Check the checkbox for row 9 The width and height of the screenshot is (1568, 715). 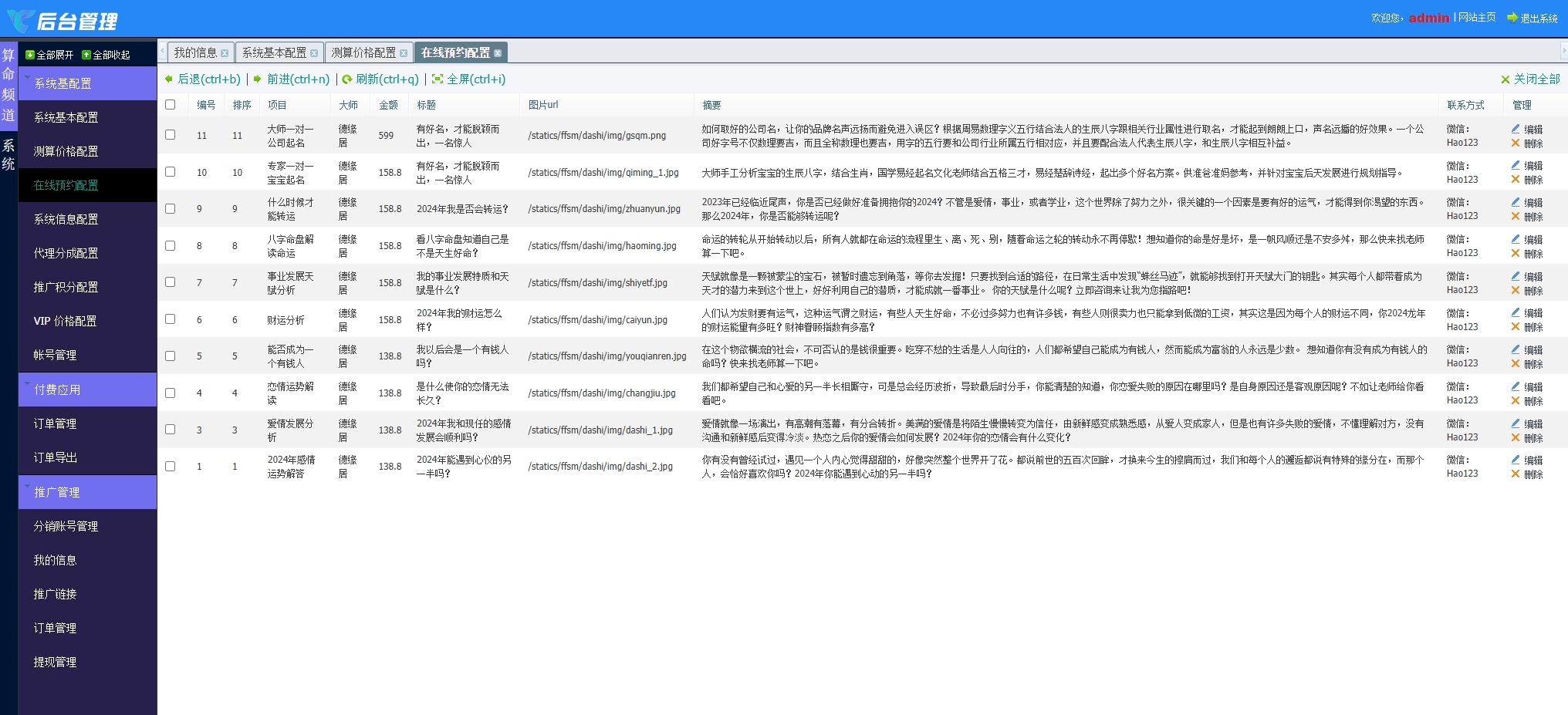(x=171, y=209)
